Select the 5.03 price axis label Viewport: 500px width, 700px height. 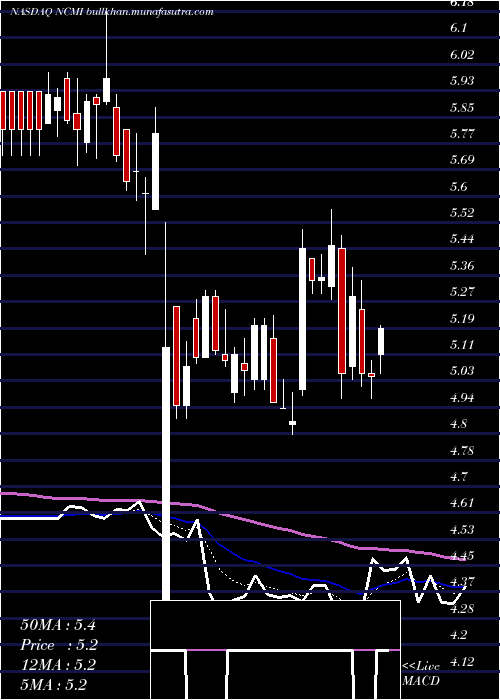[x=462, y=371]
